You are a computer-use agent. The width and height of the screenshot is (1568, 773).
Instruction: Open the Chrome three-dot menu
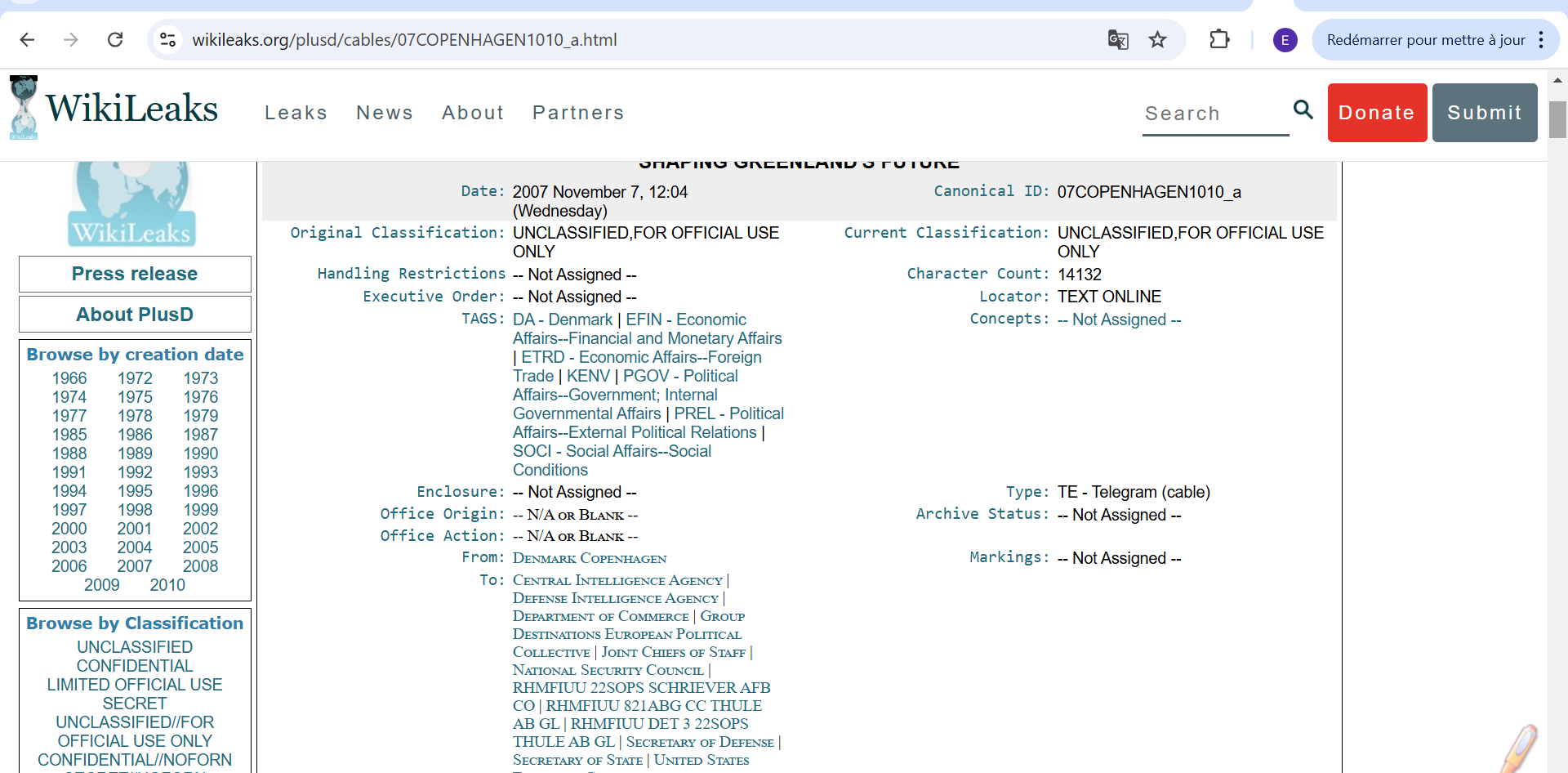(1540, 39)
